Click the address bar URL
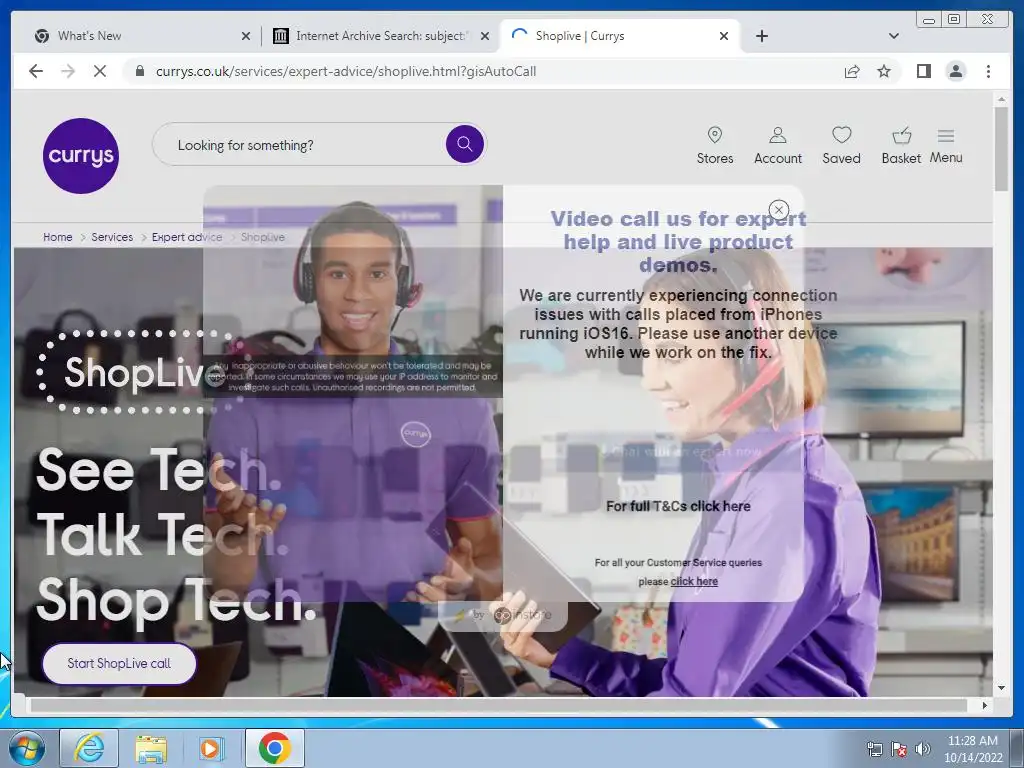Image resolution: width=1024 pixels, height=768 pixels. pos(346,71)
